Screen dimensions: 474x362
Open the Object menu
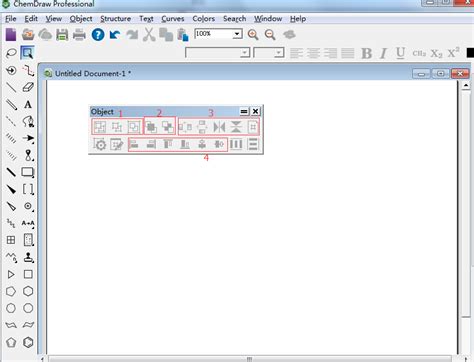click(x=81, y=19)
